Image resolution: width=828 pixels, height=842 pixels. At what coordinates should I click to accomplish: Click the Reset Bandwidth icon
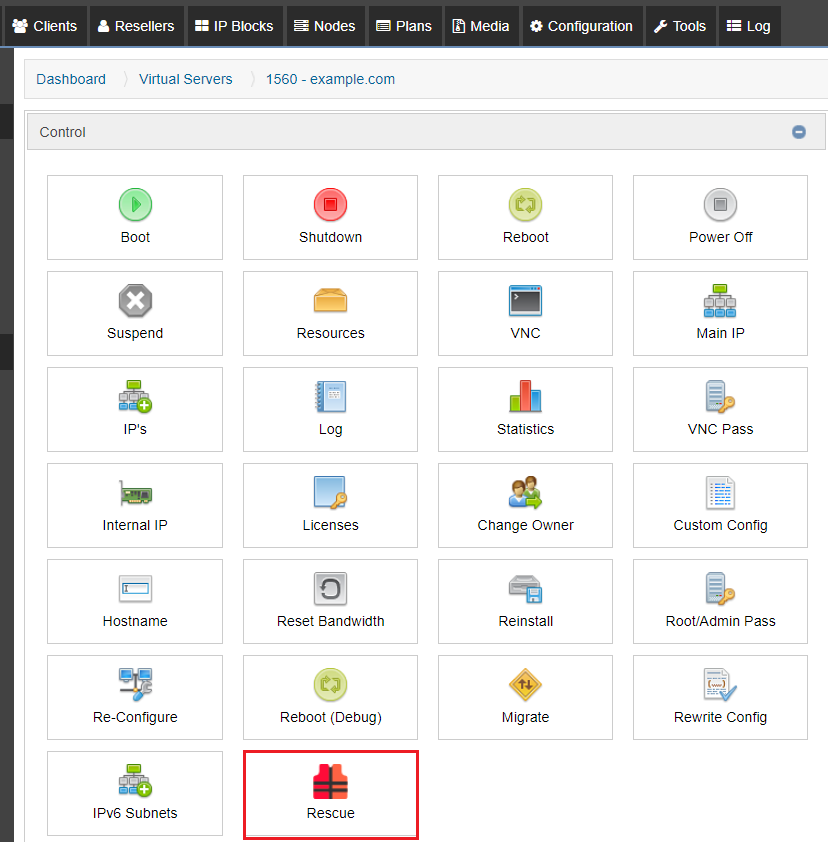(x=330, y=589)
